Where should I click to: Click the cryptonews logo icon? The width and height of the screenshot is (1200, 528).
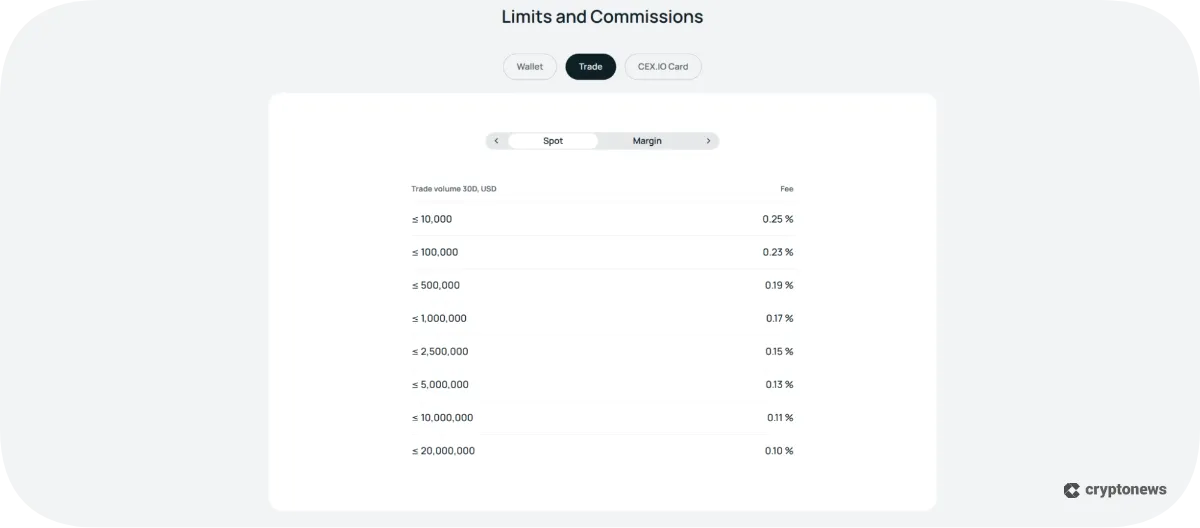point(1071,490)
